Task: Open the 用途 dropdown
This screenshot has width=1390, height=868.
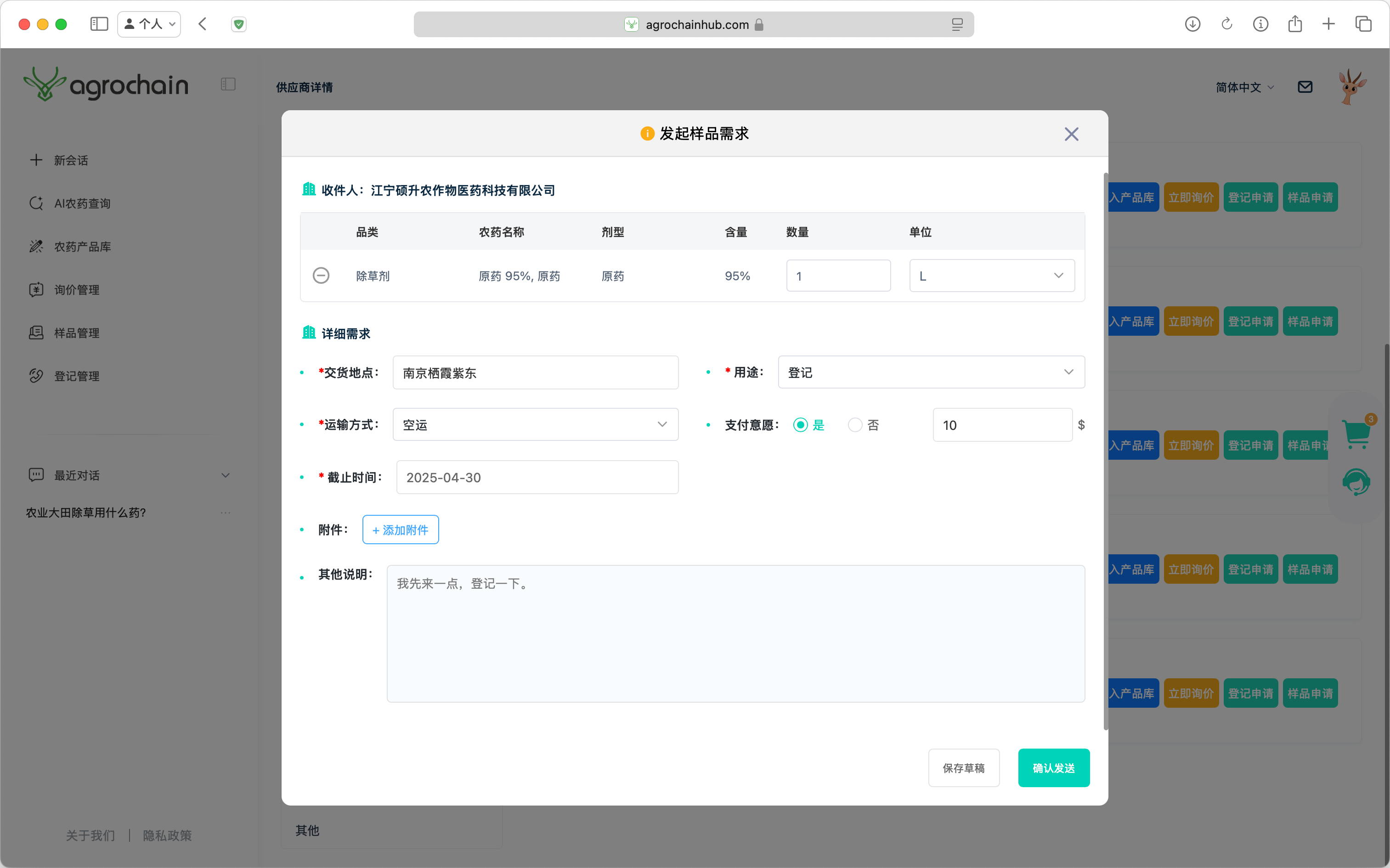Action: [x=931, y=372]
